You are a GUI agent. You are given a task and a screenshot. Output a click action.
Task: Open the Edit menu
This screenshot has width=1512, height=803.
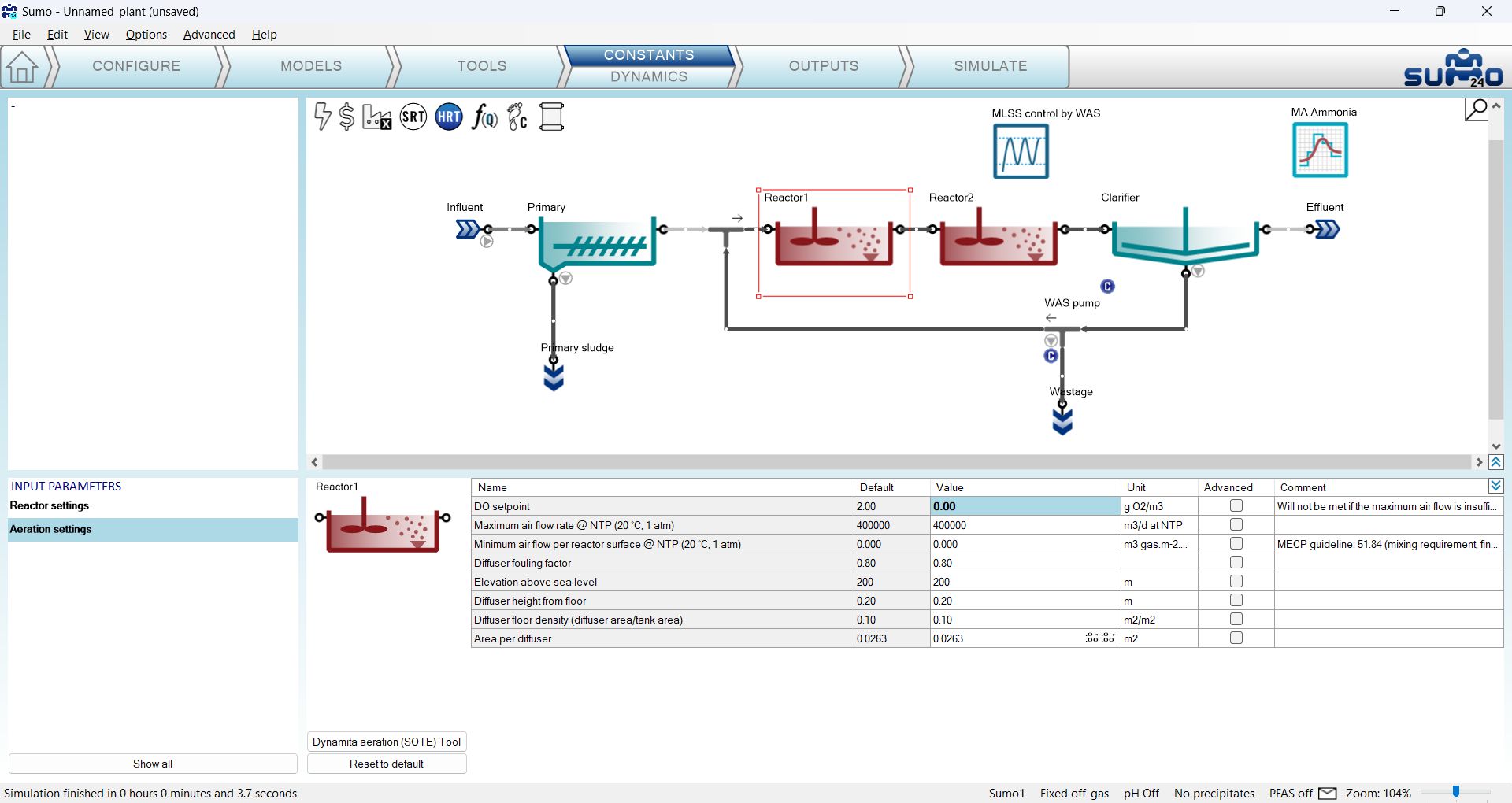tap(57, 35)
